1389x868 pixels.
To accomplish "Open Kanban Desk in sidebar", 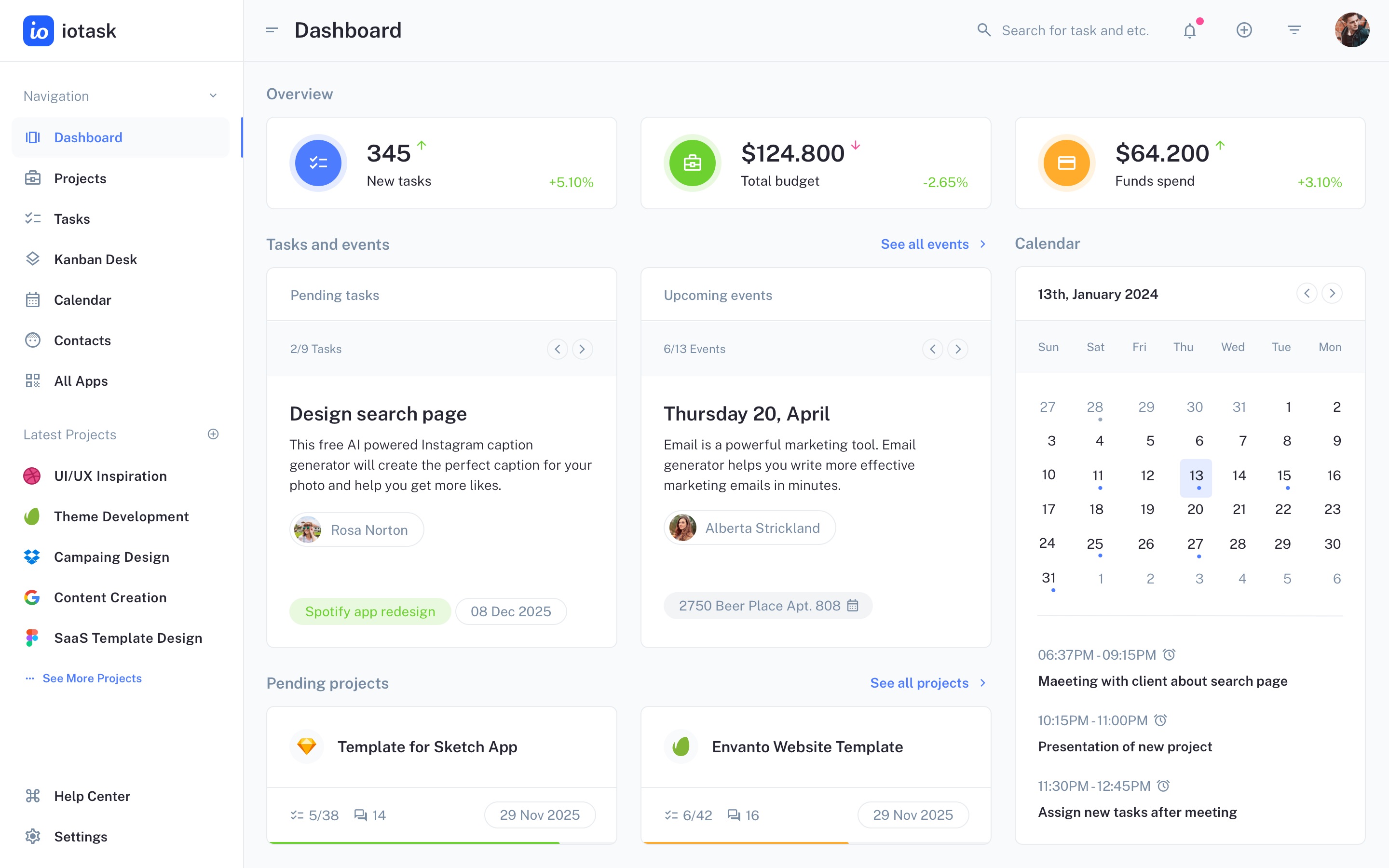I will point(95,259).
